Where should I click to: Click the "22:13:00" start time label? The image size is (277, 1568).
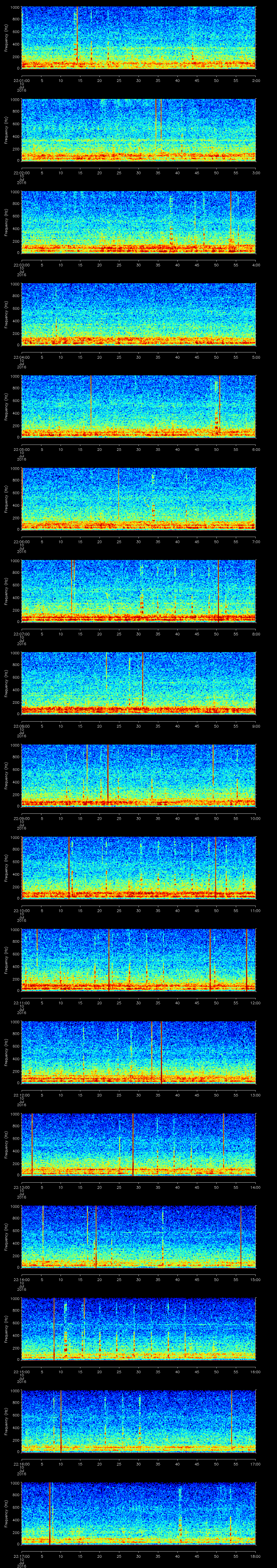(21, 1187)
